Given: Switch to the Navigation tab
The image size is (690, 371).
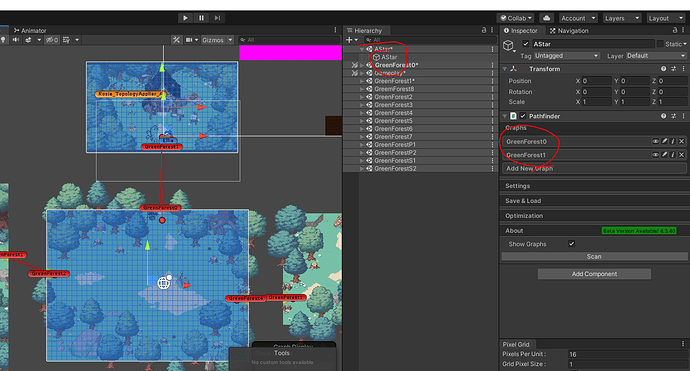Looking at the screenshot, I should (569, 31).
